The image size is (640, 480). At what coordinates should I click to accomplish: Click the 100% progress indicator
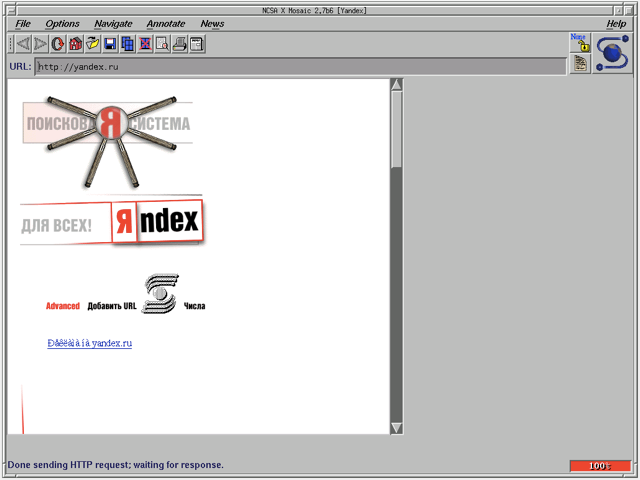[600, 465]
